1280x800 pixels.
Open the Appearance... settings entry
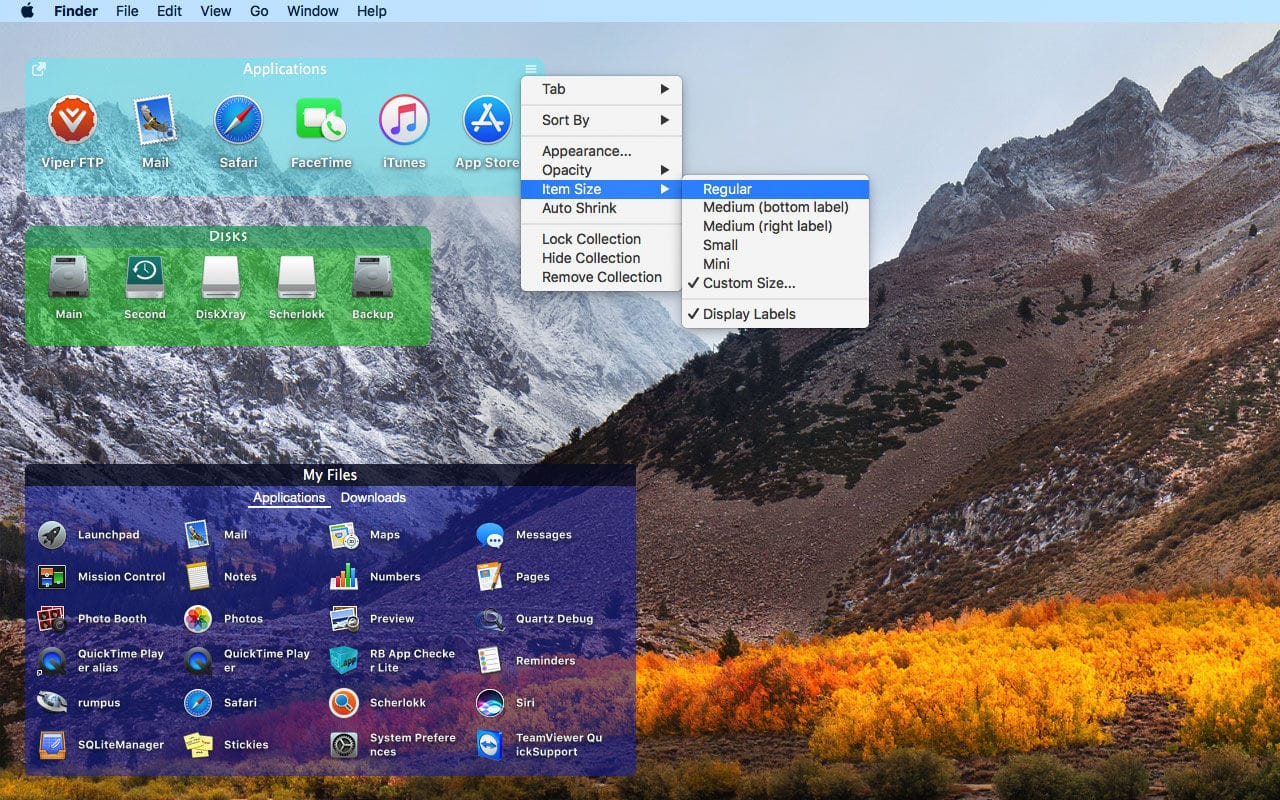tap(586, 151)
